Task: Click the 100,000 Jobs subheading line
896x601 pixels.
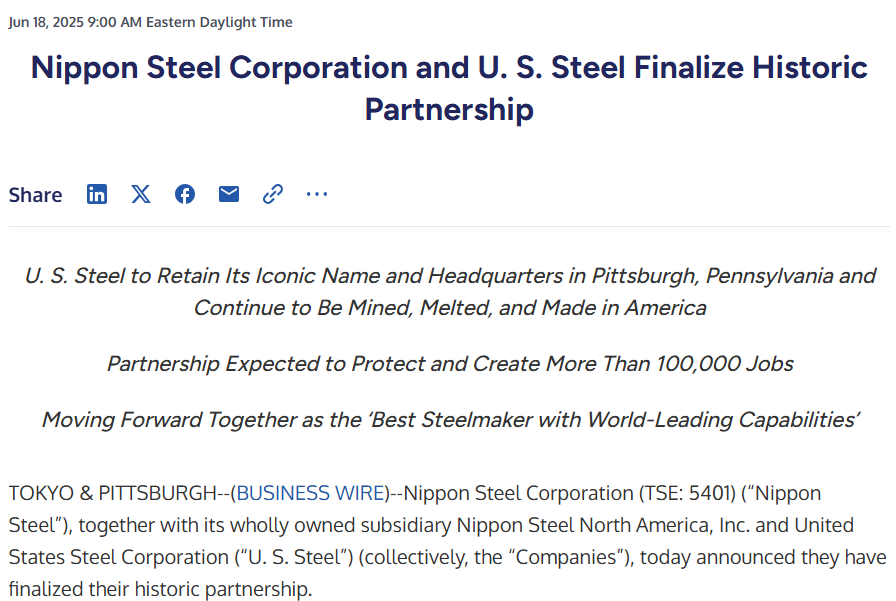Action: point(450,364)
